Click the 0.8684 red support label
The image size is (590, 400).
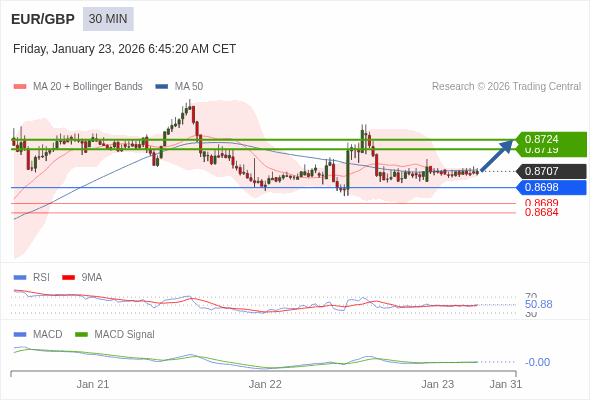point(541,212)
